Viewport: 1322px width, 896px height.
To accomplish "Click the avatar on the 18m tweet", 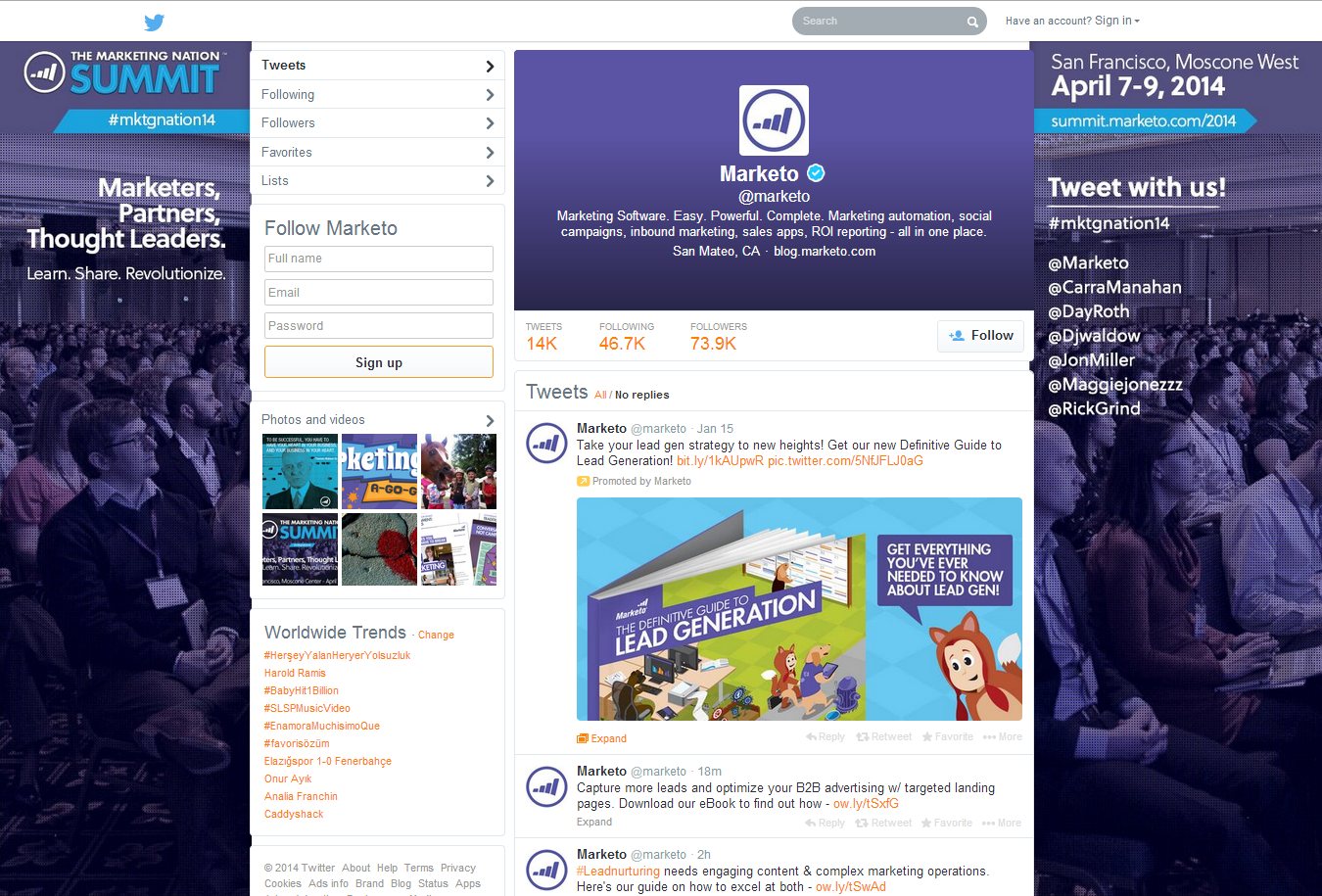I will click(546, 785).
